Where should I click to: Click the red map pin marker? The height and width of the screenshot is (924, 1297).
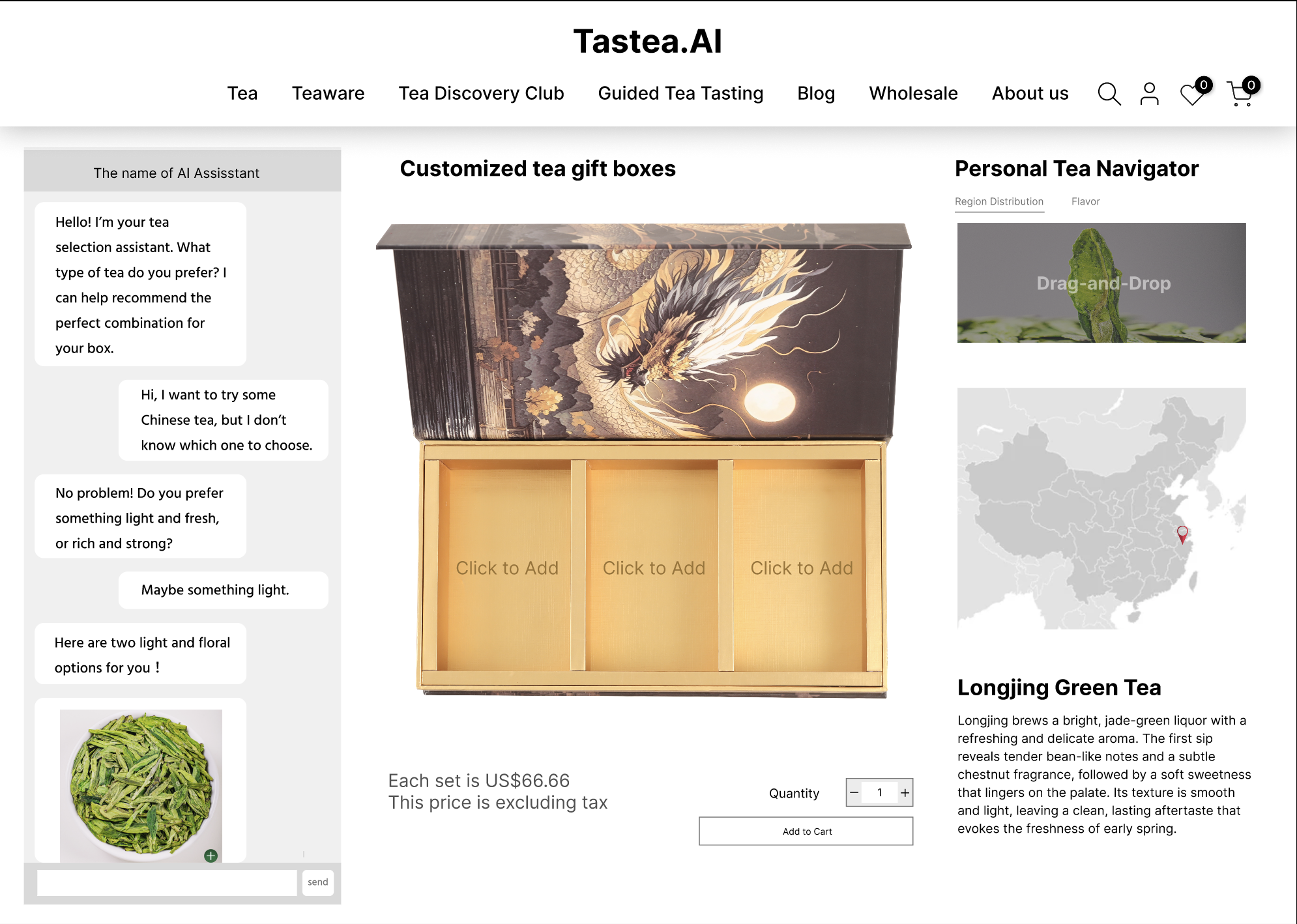point(1182,534)
